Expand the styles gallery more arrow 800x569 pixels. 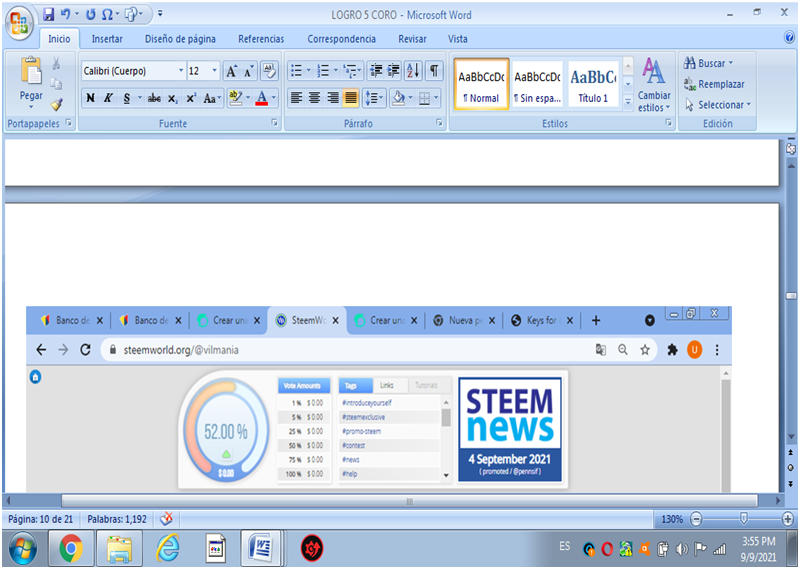coord(628,102)
